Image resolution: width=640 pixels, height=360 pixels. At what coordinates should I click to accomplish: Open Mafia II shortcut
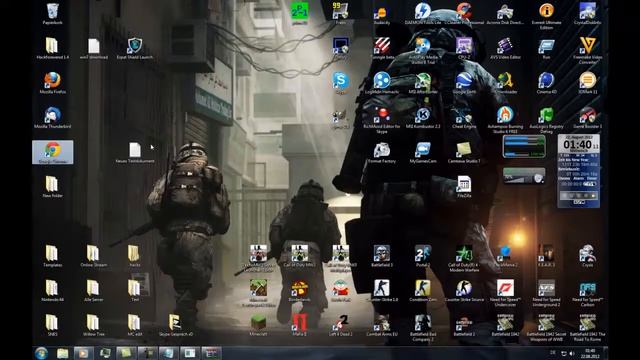(x=299, y=325)
